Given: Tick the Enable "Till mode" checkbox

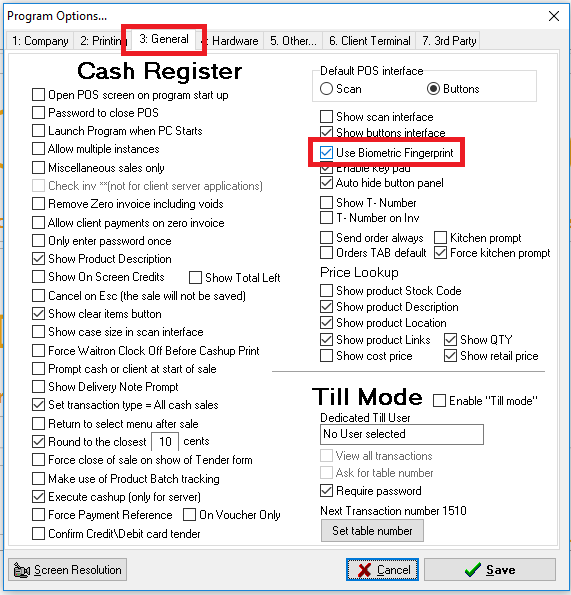Looking at the screenshot, I should pos(439,401).
